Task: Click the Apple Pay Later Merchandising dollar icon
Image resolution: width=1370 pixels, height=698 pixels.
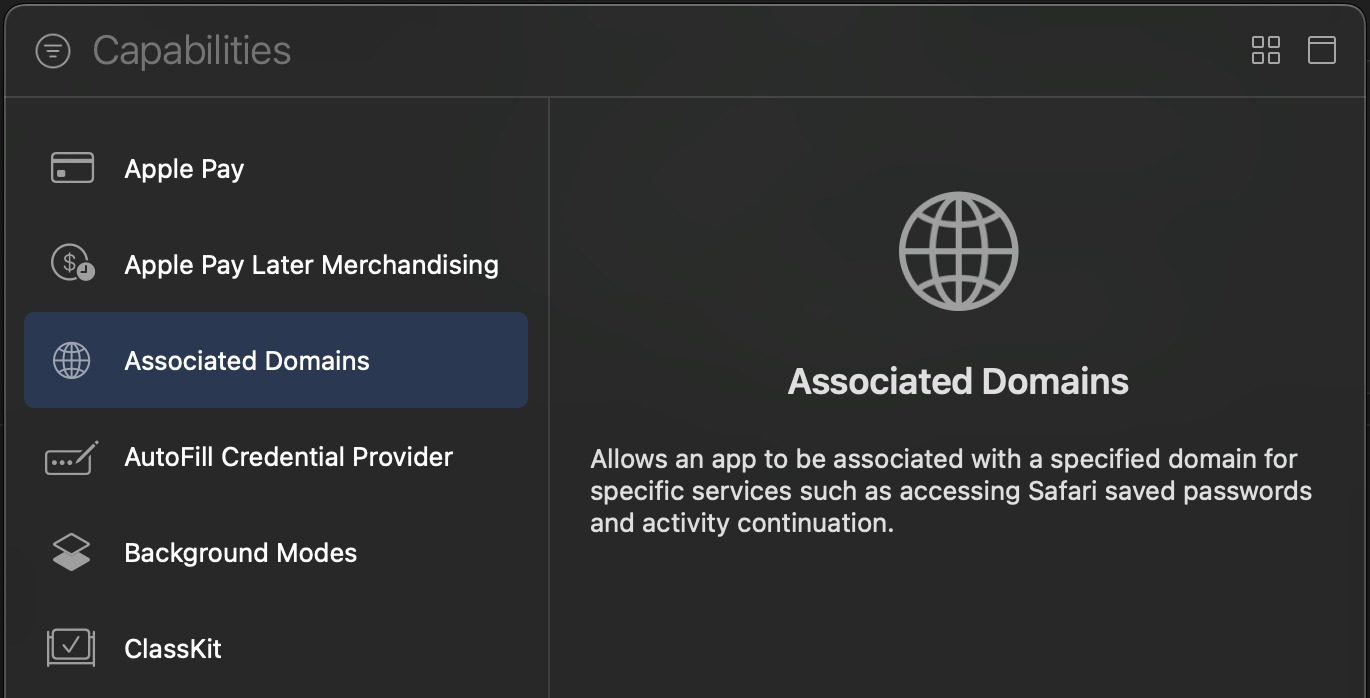Action: [71, 264]
